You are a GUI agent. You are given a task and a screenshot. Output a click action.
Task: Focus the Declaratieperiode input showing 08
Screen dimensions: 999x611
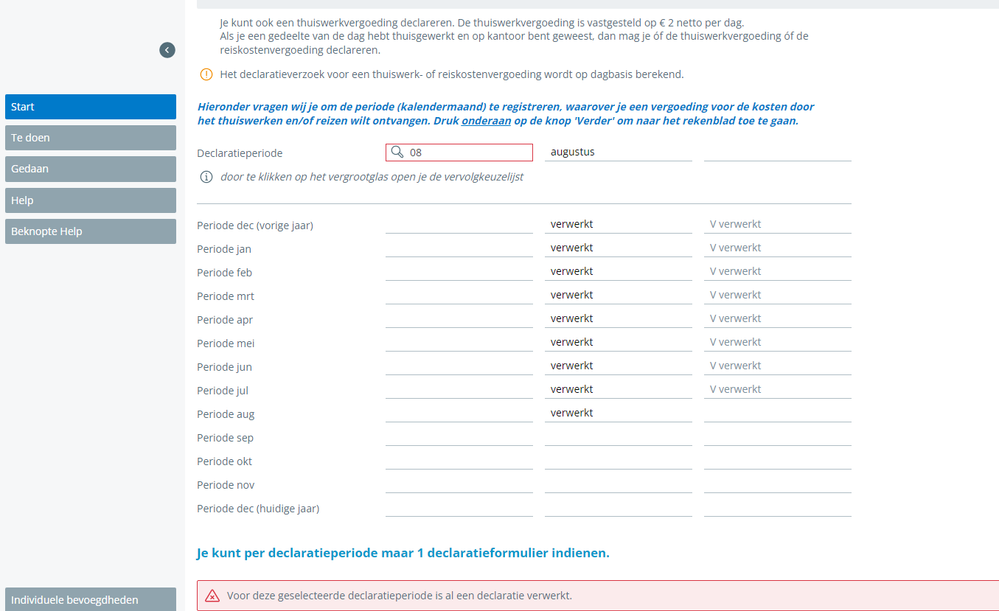[459, 152]
